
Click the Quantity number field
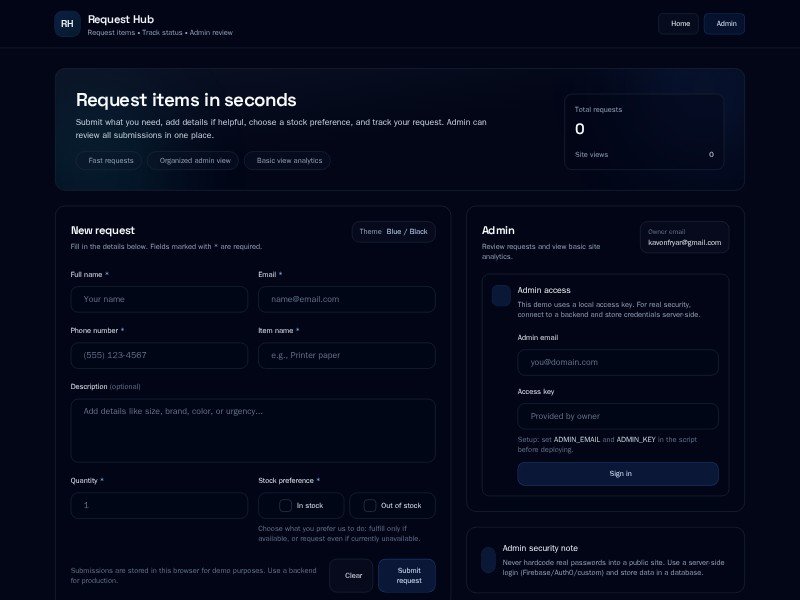(x=159, y=505)
